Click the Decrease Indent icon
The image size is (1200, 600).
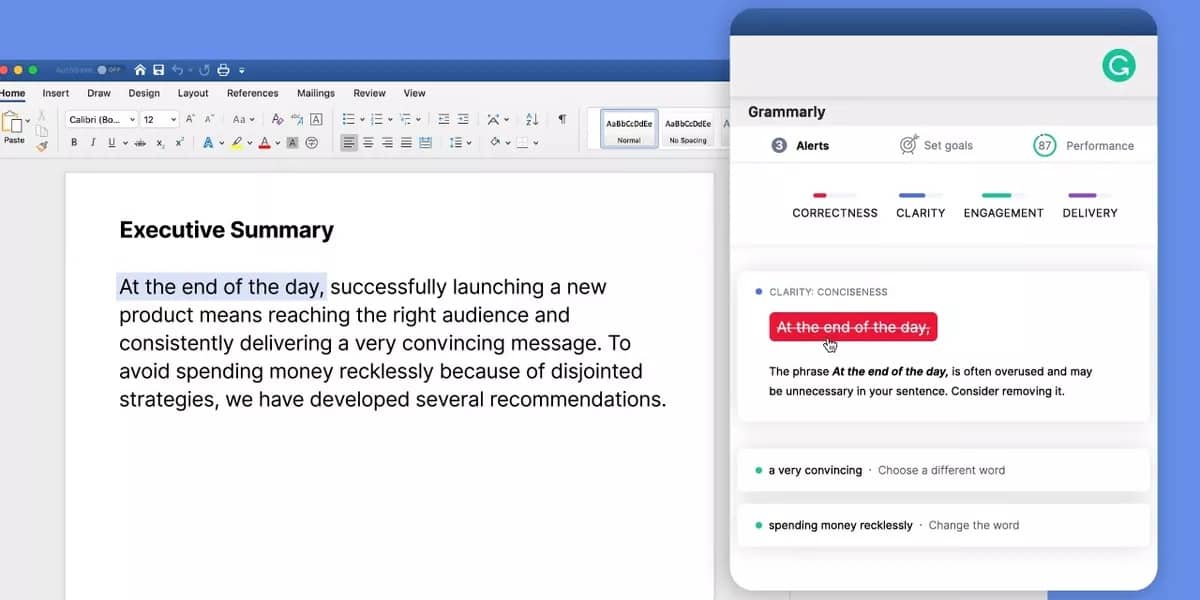pyautogui.click(x=444, y=119)
